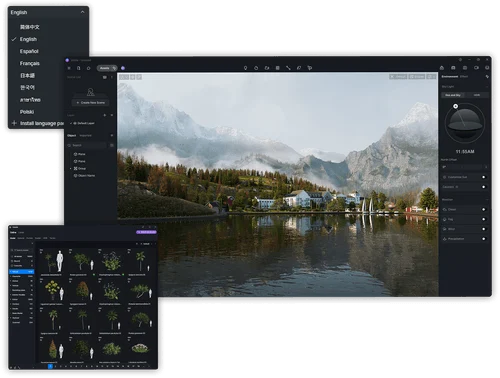The width and height of the screenshot is (500, 378).
Task: Click the paint bucket material tool icon
Action: [x=299, y=68]
